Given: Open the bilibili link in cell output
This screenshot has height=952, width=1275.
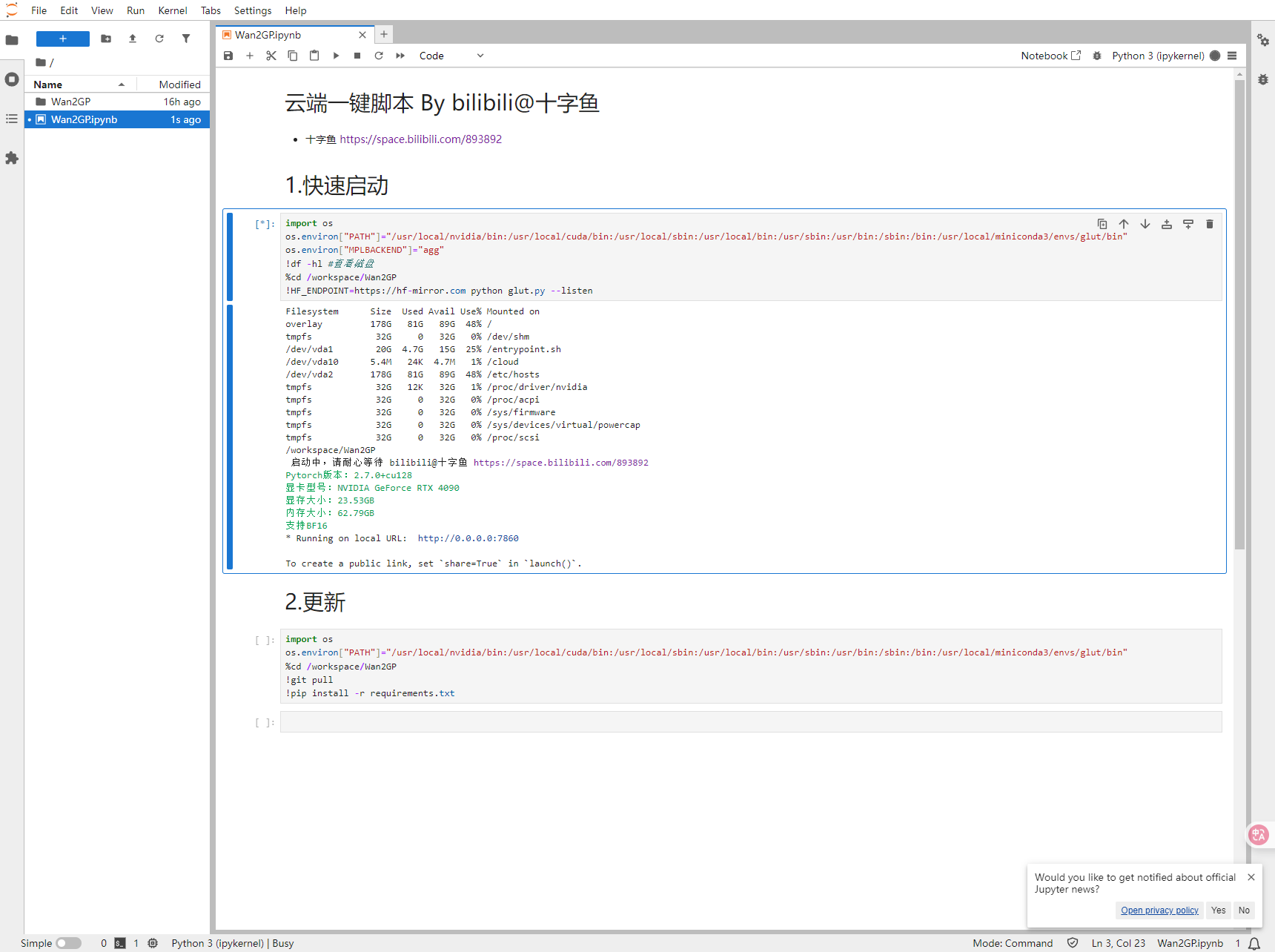Looking at the screenshot, I should pos(560,463).
